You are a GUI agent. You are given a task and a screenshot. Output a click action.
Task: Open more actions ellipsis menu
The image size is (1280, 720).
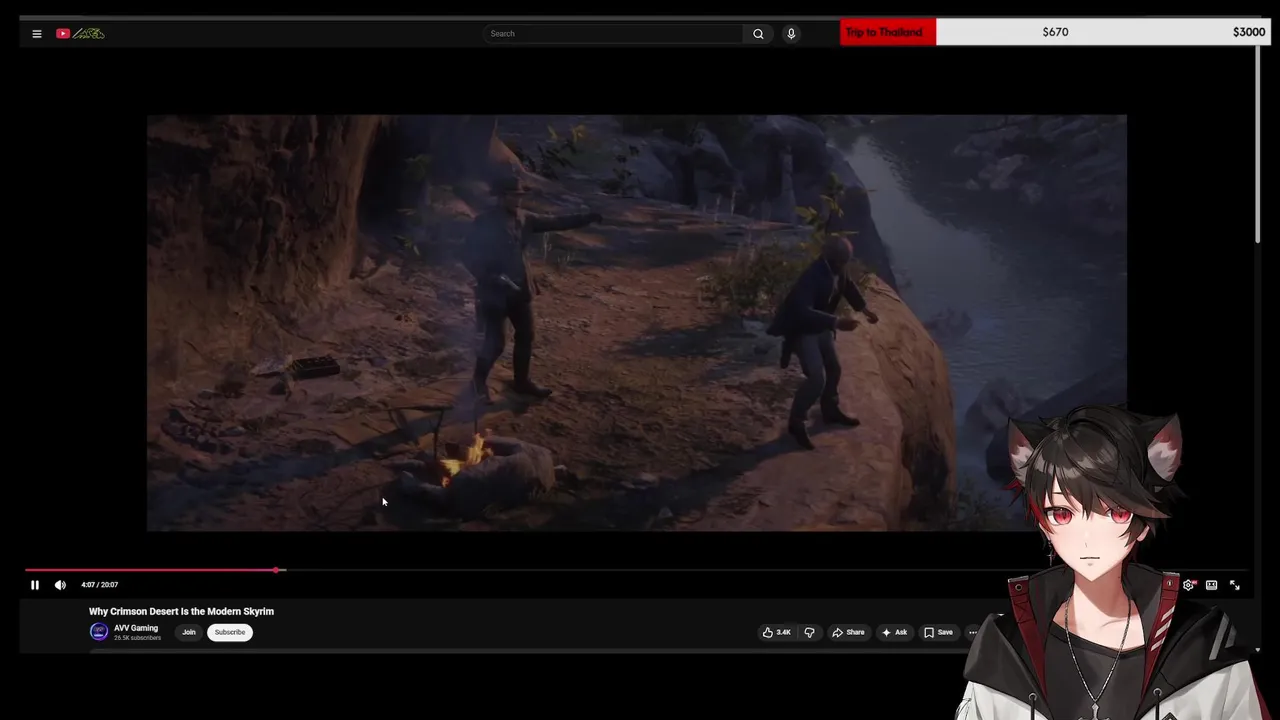click(973, 632)
